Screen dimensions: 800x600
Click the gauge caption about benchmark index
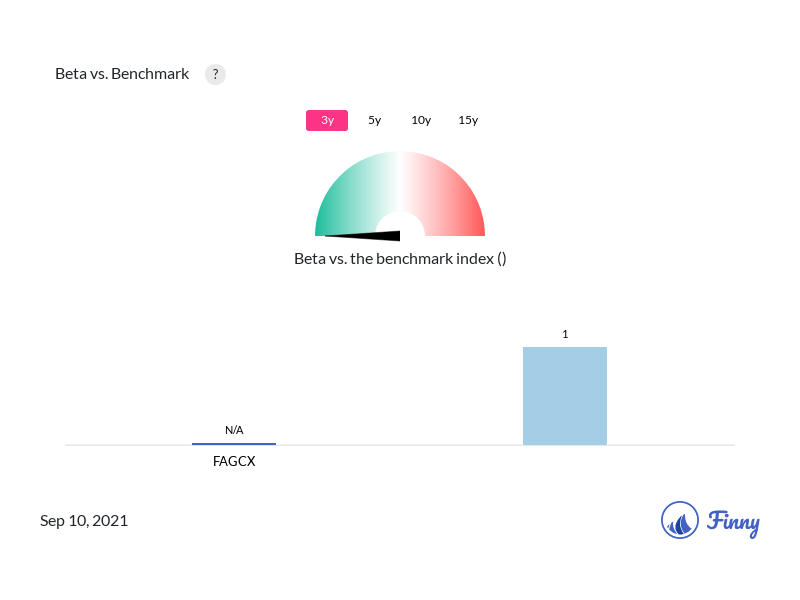(x=400, y=258)
